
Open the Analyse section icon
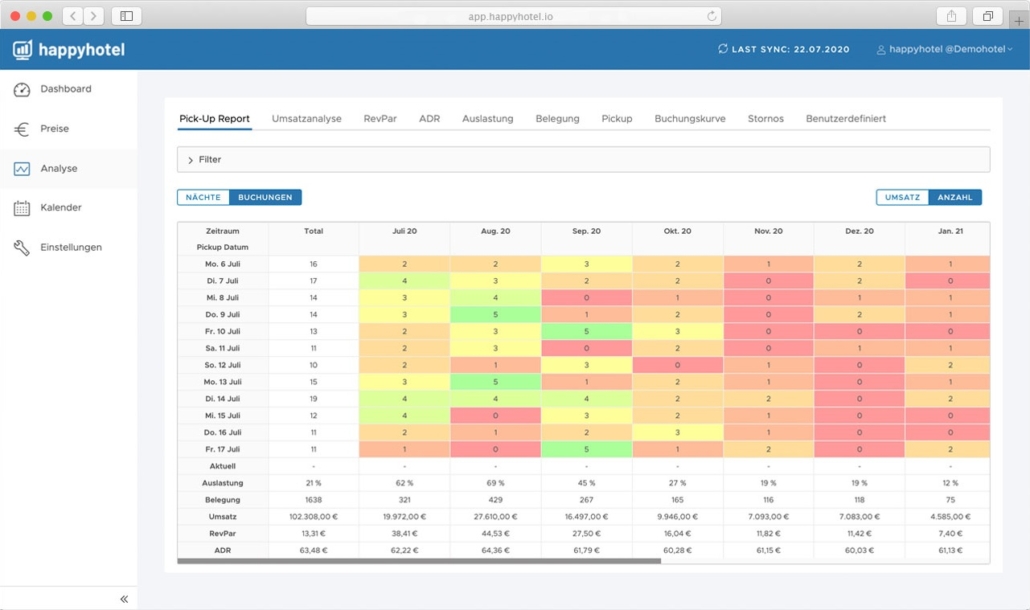point(21,167)
